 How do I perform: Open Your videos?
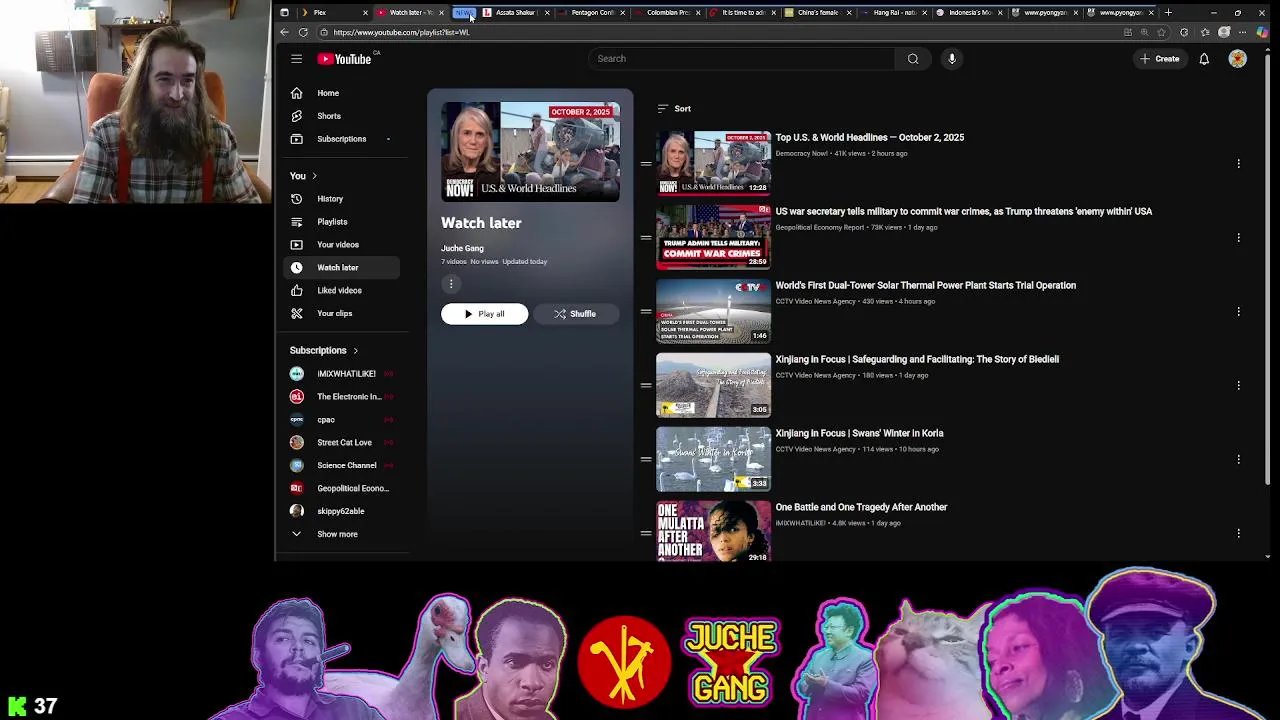[340, 245]
